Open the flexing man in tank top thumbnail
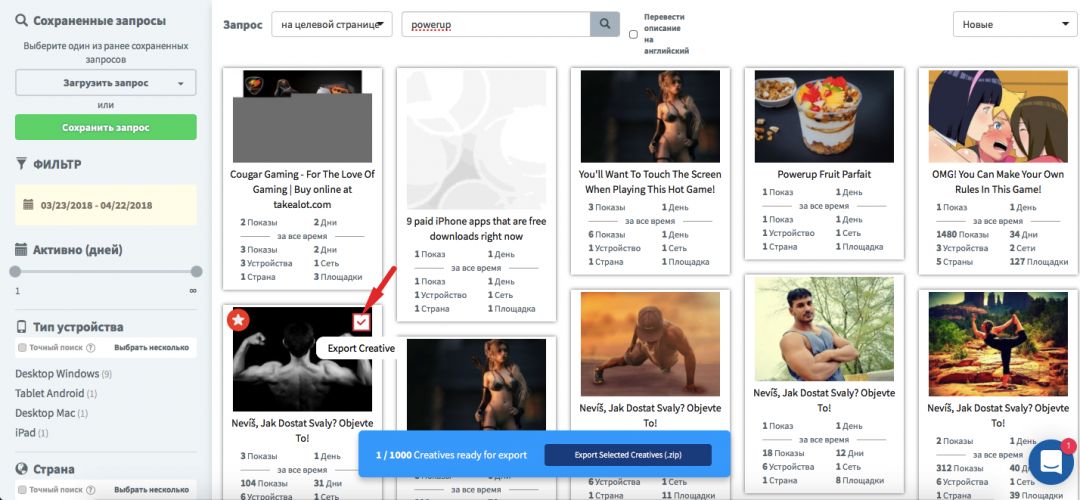This screenshot has height=500, width=1080. coord(824,329)
